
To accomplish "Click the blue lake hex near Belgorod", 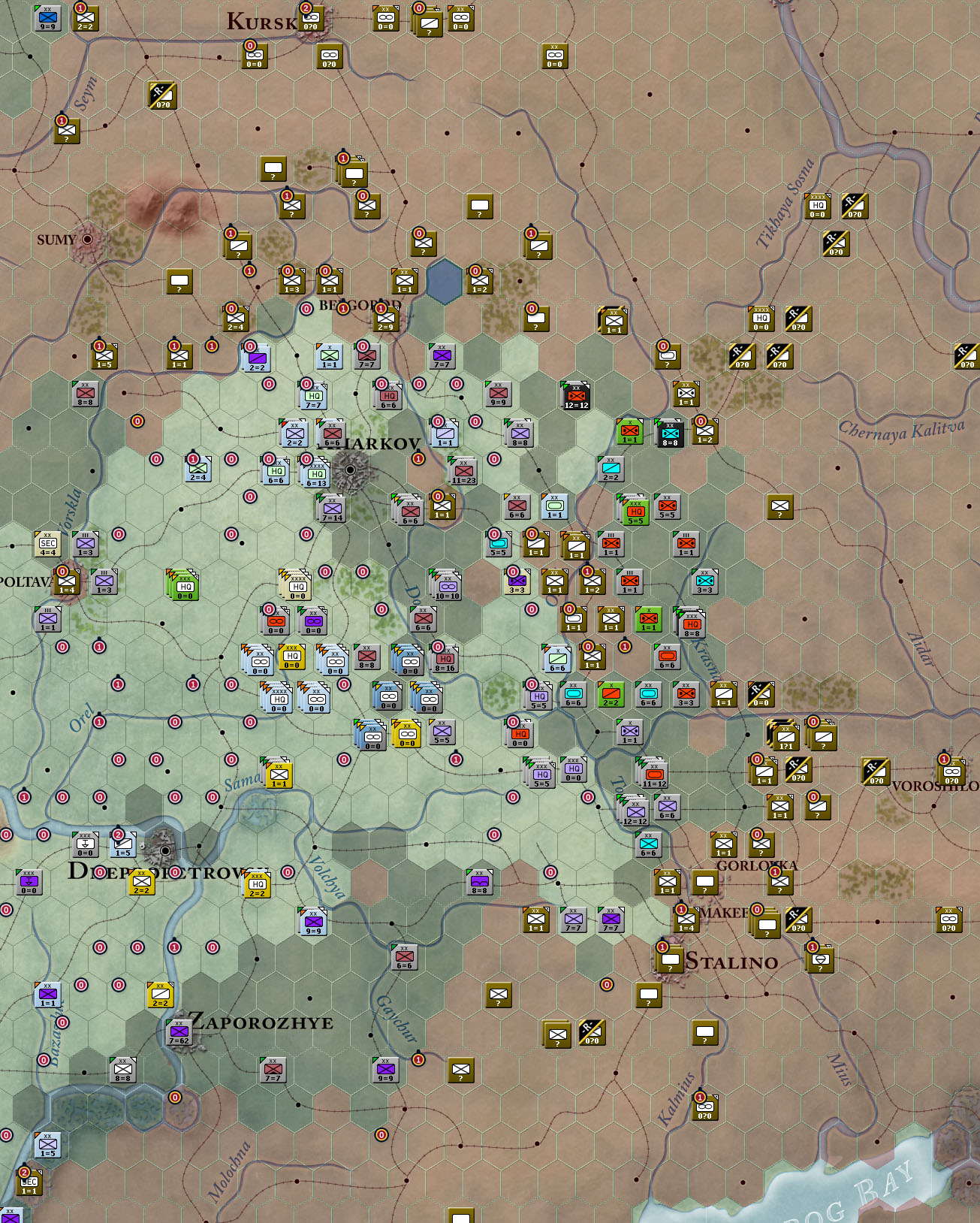I will point(444,281).
